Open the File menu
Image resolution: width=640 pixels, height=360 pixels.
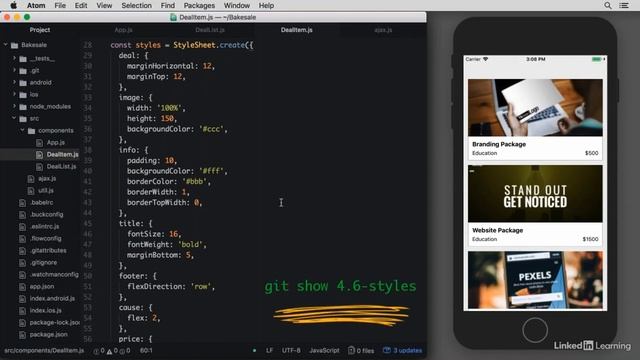[x=60, y=5]
